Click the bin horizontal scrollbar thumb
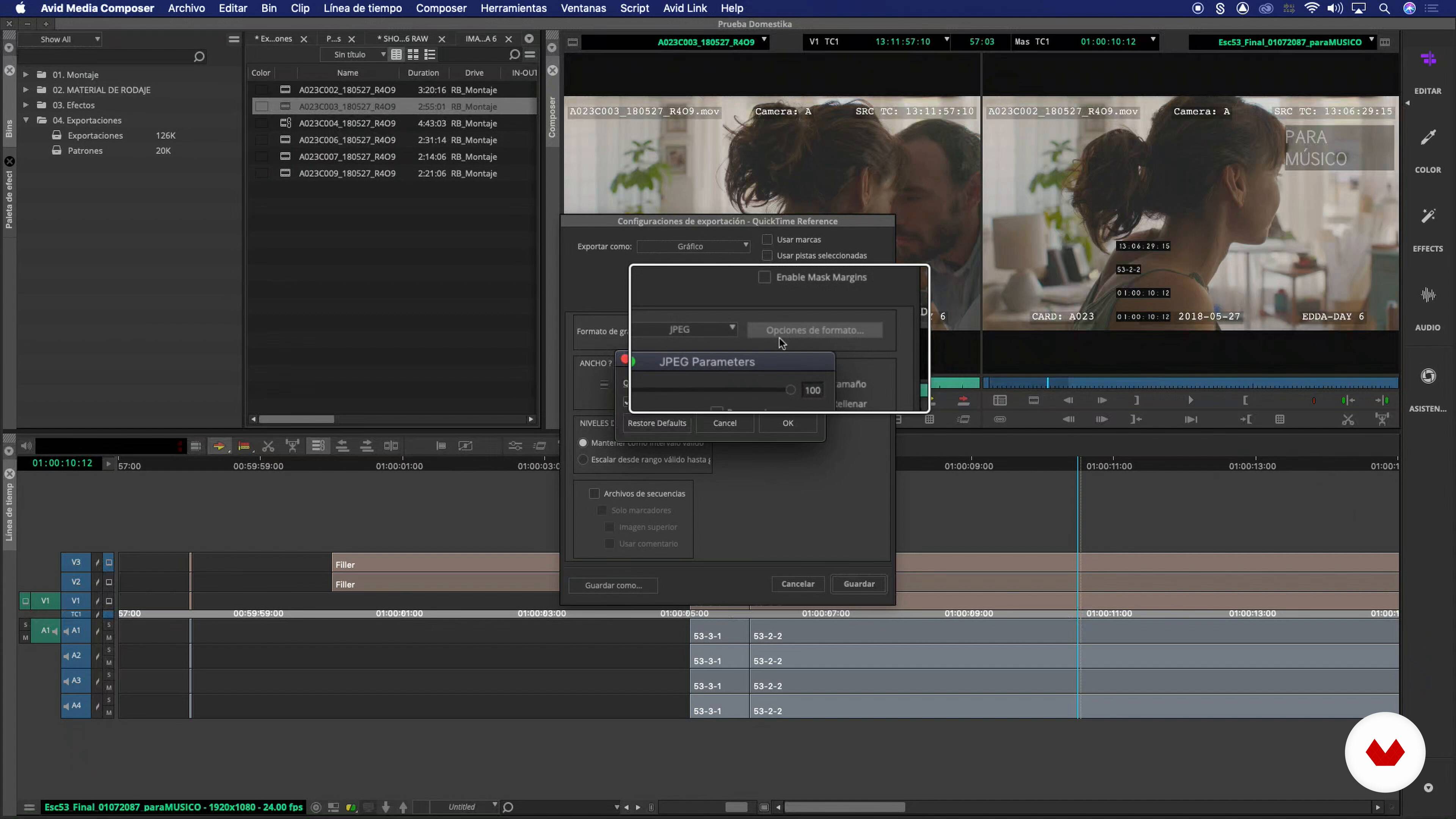 (x=297, y=419)
